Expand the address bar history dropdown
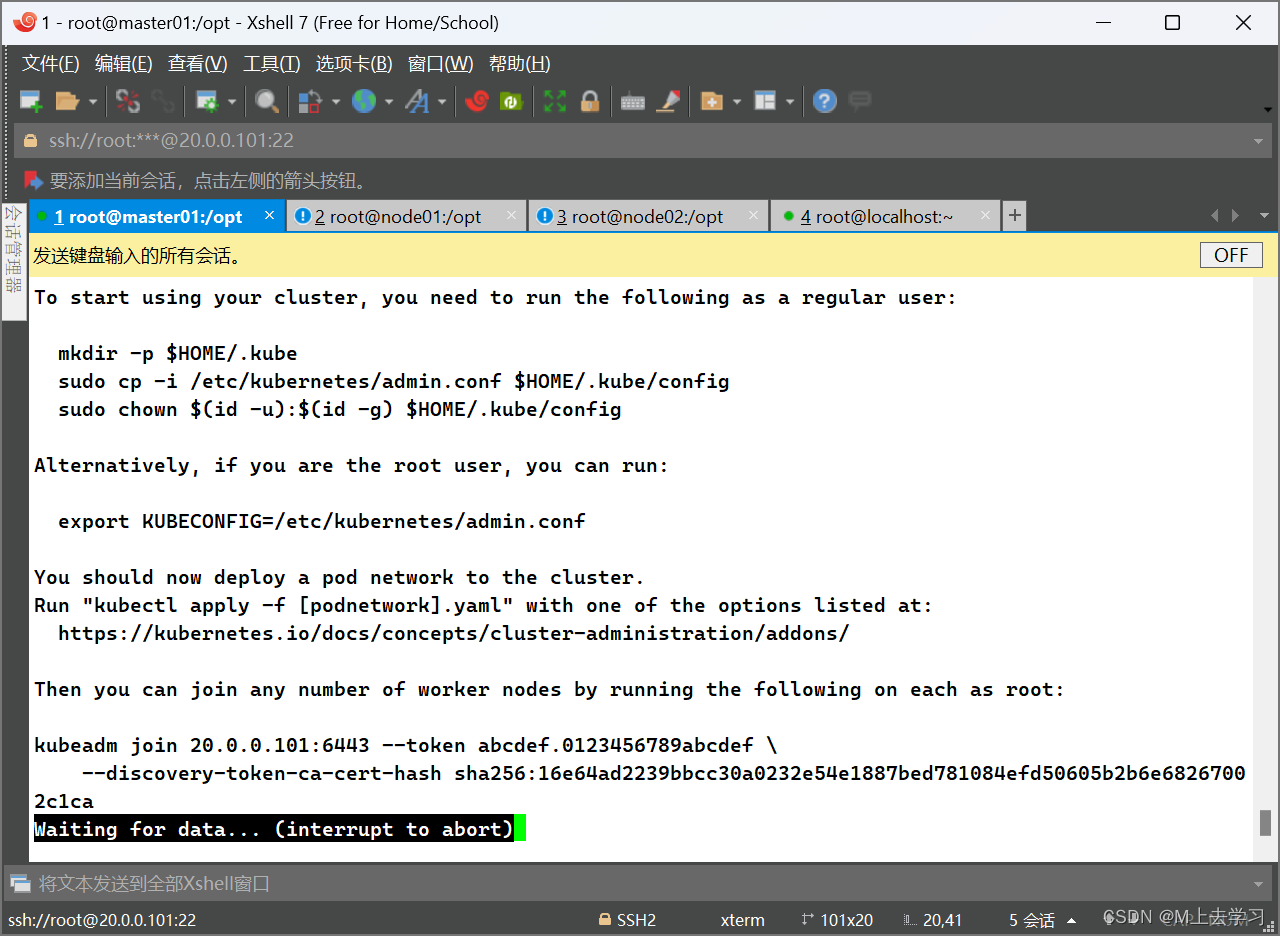The width and height of the screenshot is (1280, 936). (1259, 141)
